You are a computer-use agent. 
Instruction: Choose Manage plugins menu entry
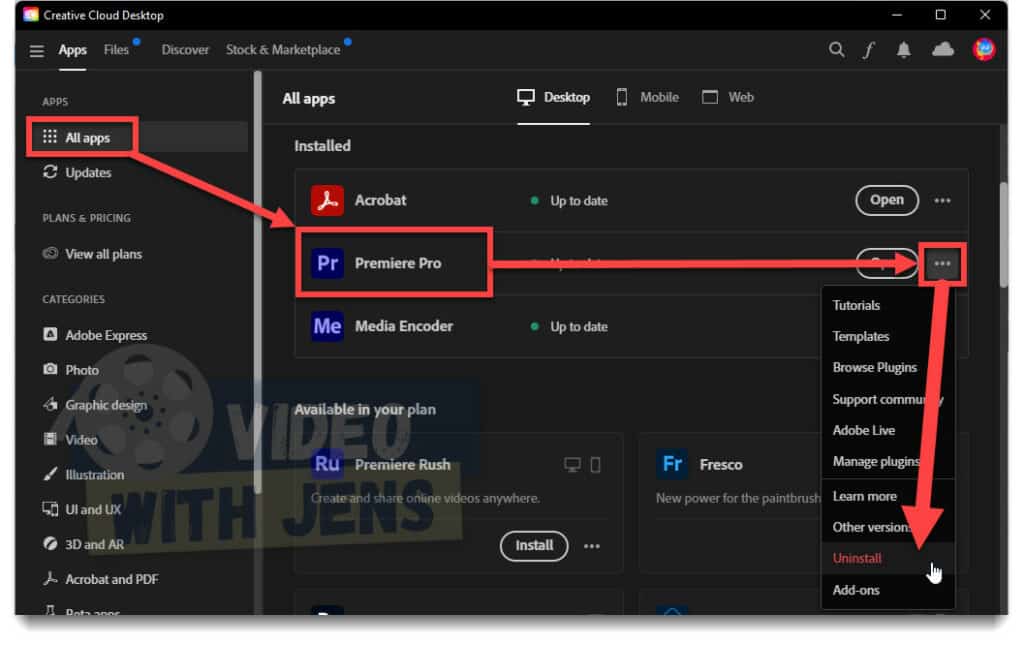coord(876,462)
